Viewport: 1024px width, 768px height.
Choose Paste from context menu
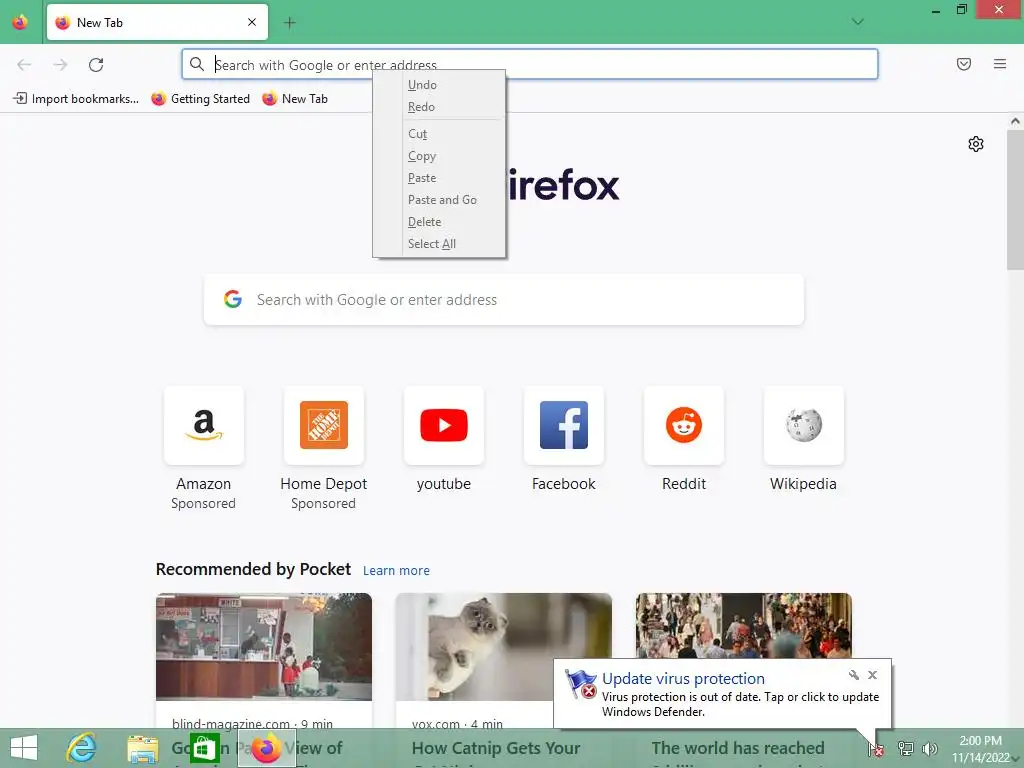pyautogui.click(x=439, y=178)
